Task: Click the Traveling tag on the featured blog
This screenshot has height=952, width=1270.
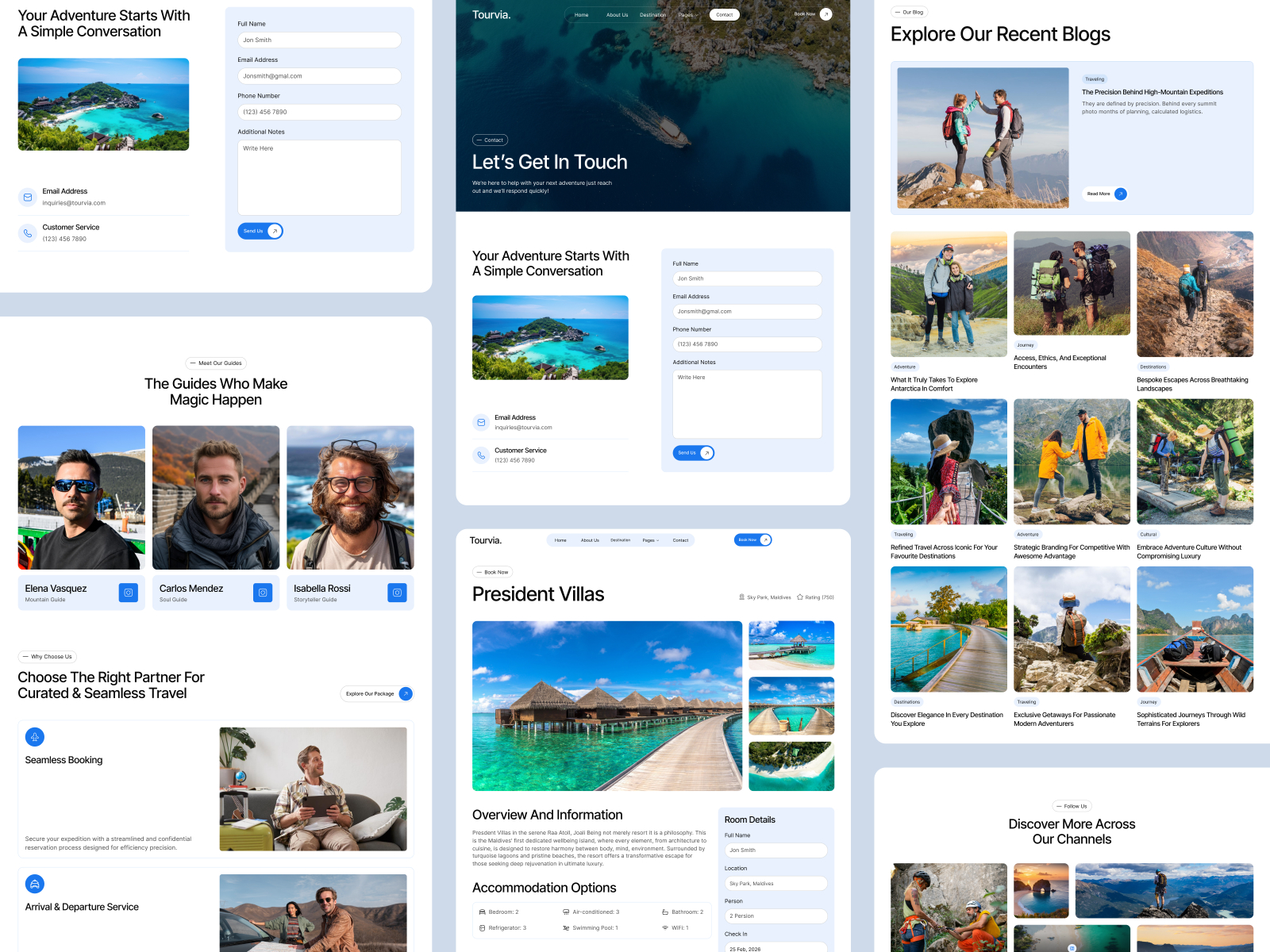Action: click(x=1095, y=79)
